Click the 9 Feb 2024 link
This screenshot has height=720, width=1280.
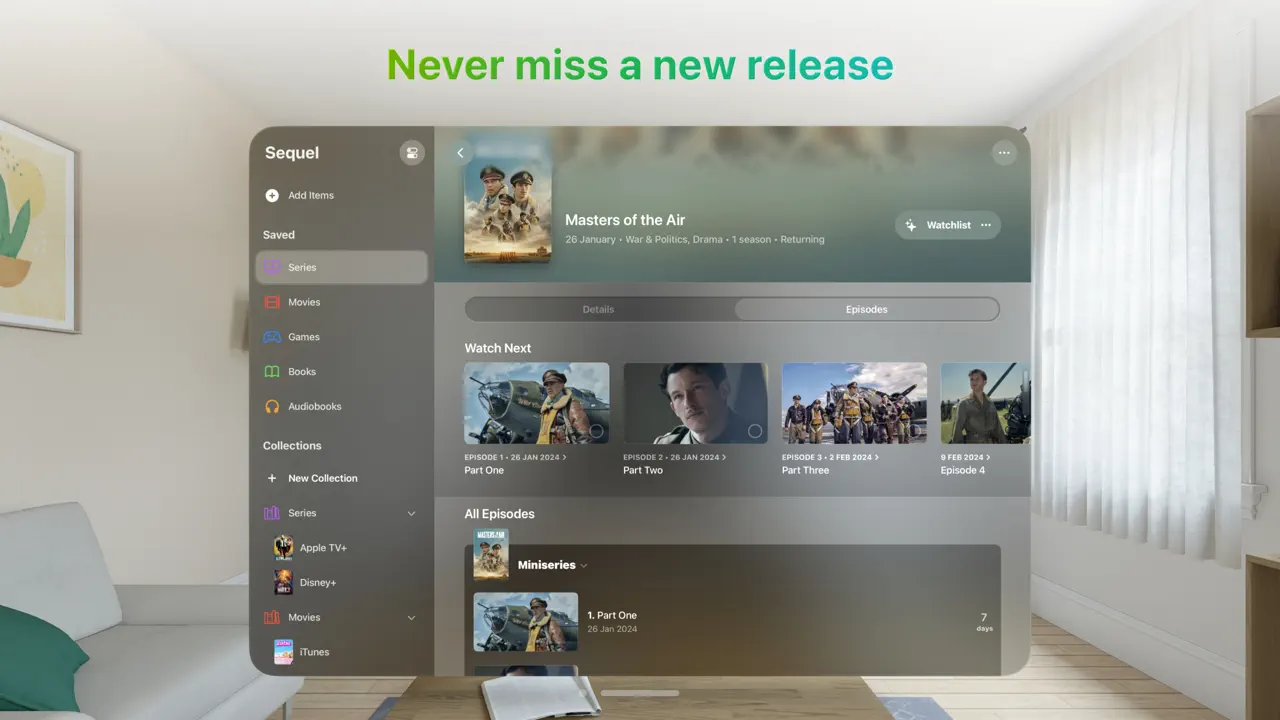click(x=966, y=457)
